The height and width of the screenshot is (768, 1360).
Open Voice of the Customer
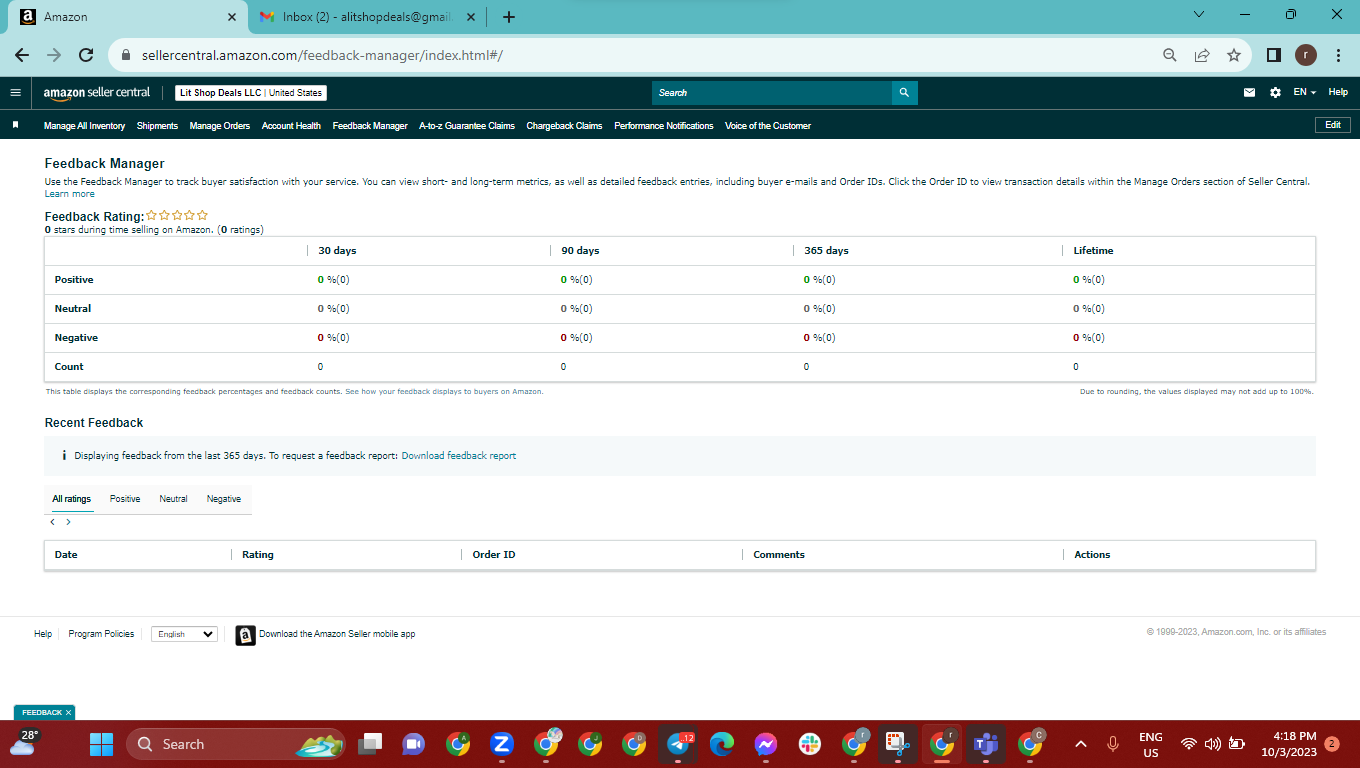[x=768, y=126]
